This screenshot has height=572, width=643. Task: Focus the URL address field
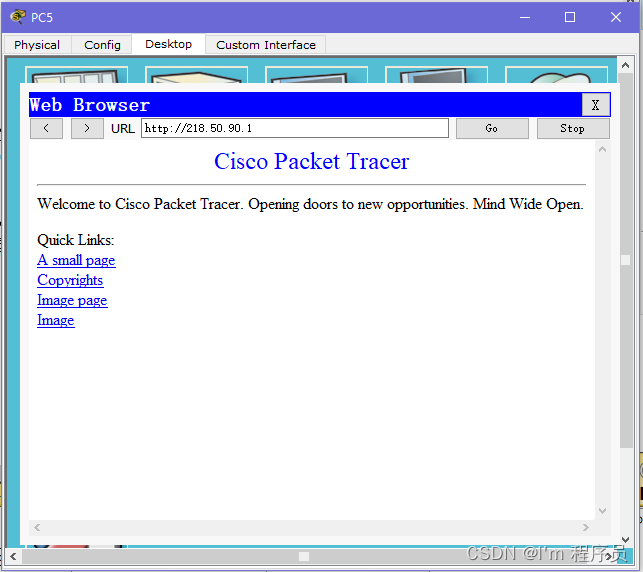click(295, 128)
